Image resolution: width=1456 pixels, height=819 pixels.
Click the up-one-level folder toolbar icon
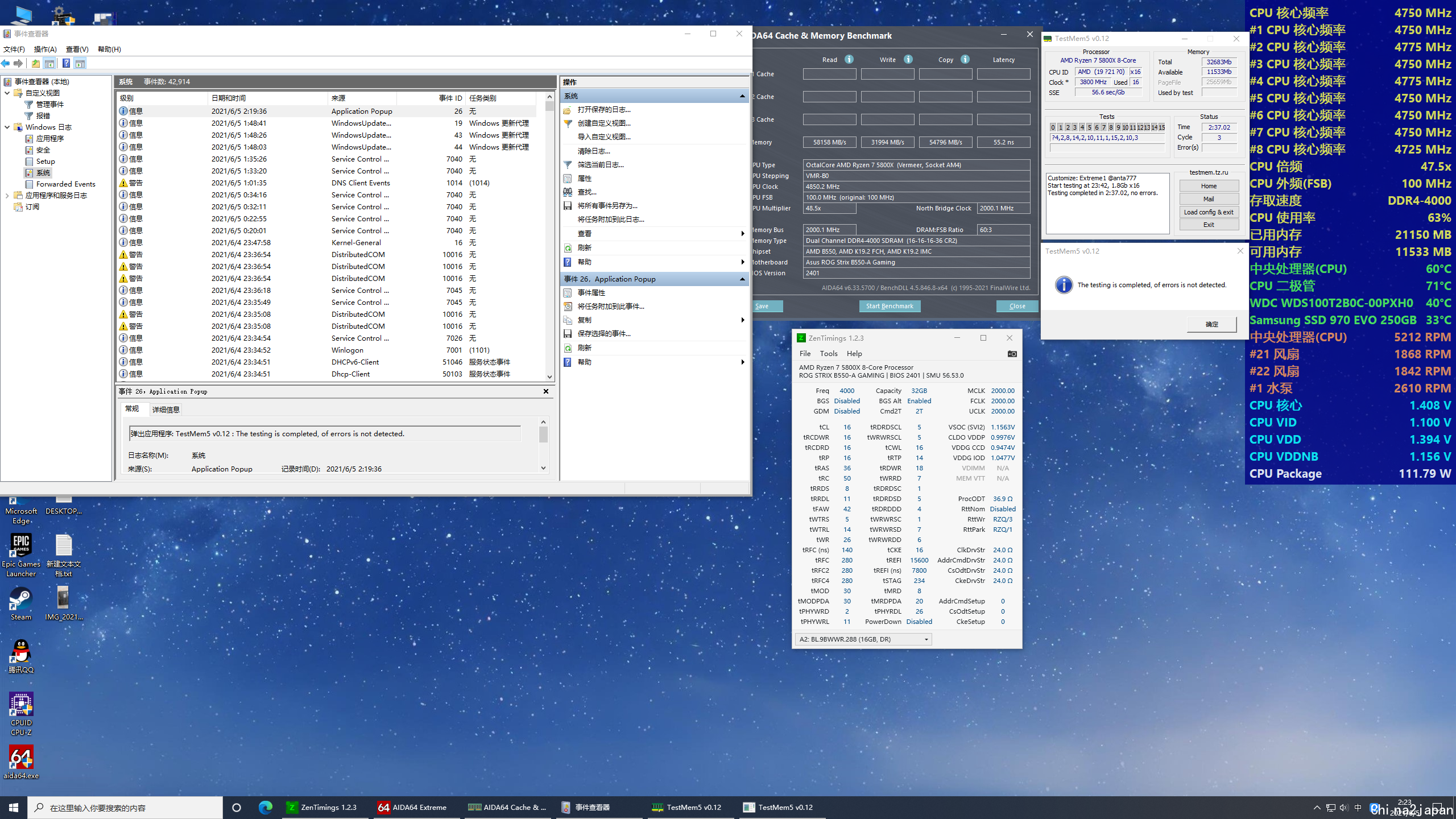tap(36, 64)
